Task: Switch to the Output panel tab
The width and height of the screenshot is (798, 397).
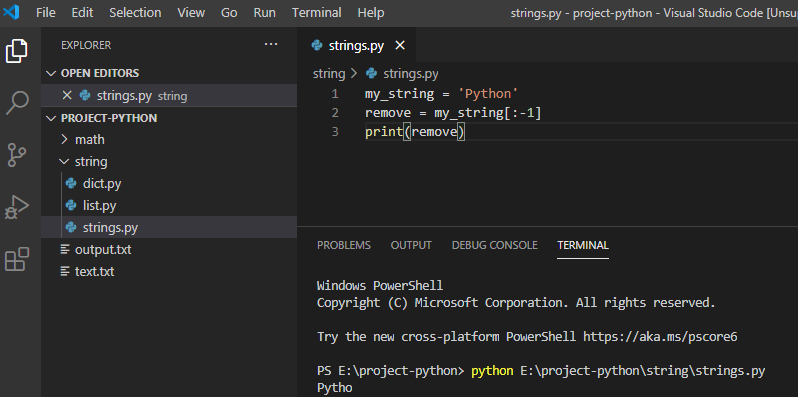Action: click(411, 245)
